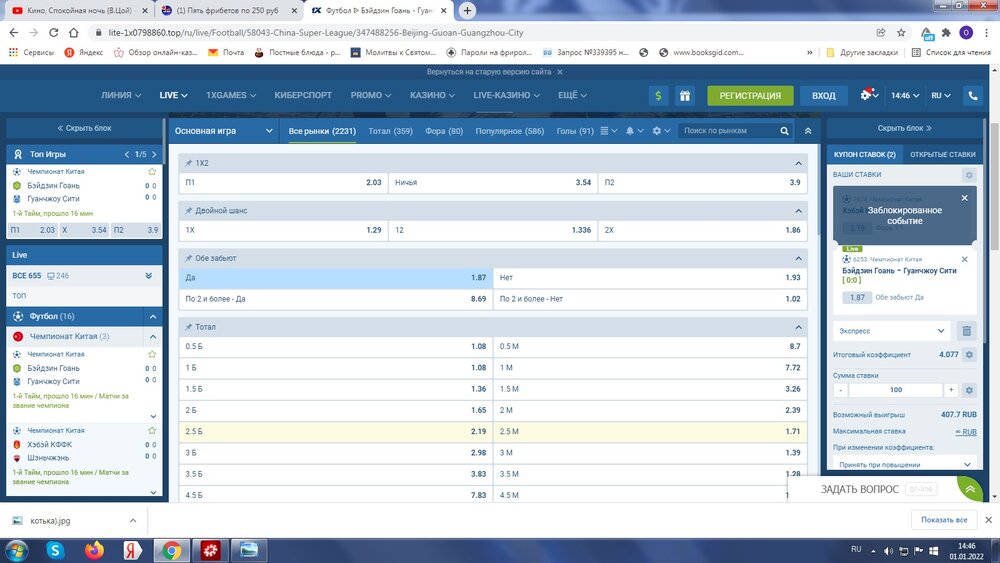The width and height of the screenshot is (1000, 563).
Task: Open the КАЗИНО menu
Action: tap(432, 95)
